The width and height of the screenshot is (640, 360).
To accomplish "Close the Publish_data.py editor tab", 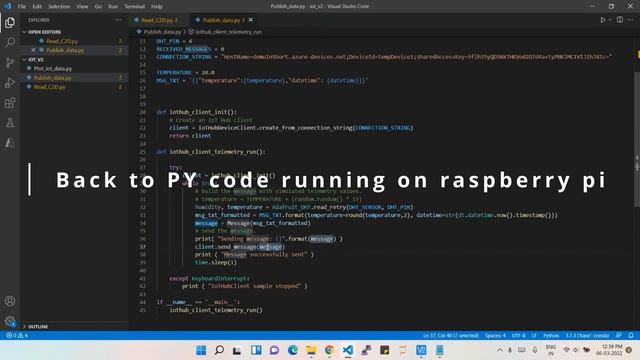I will click(251, 20).
